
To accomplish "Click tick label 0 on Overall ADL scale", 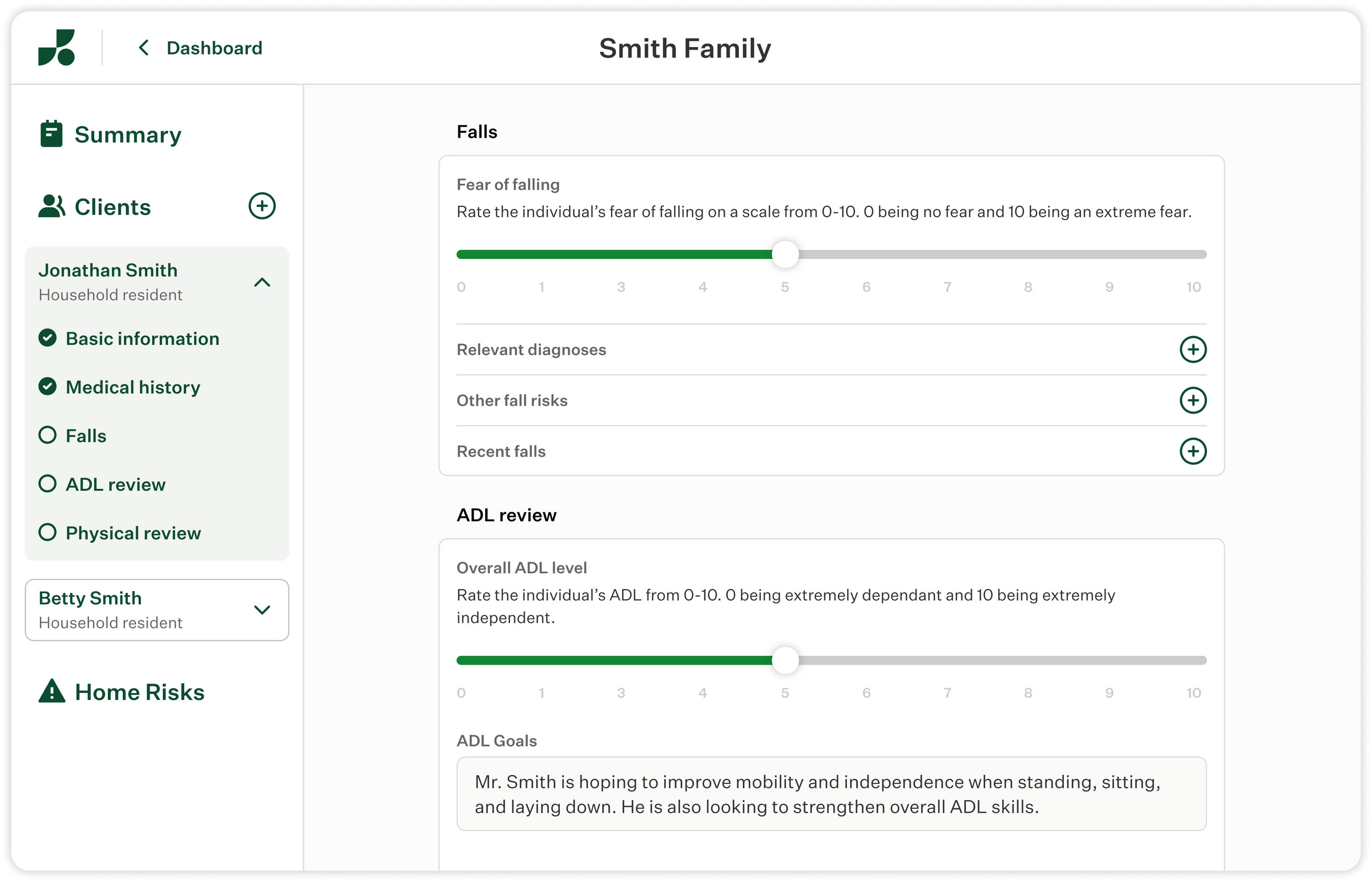I will click(x=461, y=693).
